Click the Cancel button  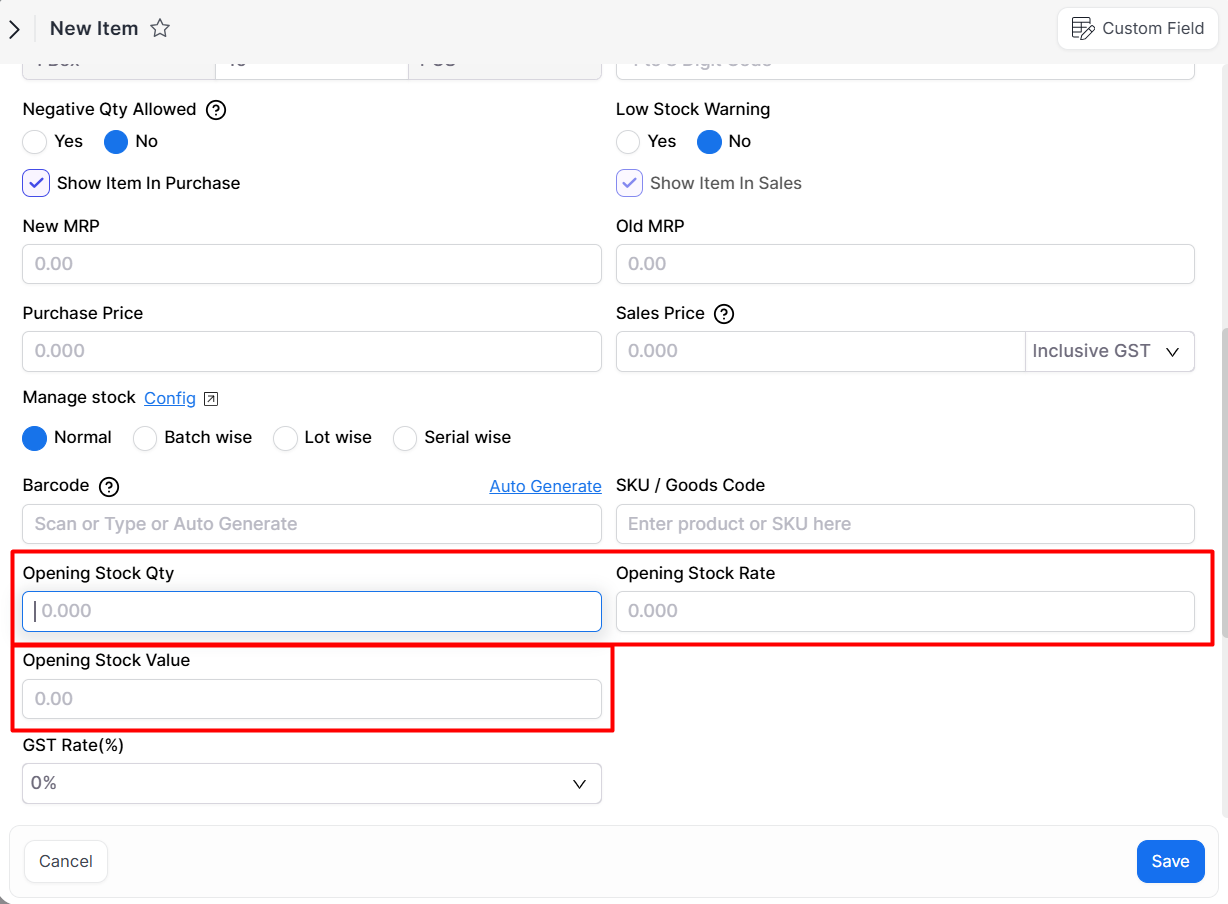pyautogui.click(x=66, y=861)
